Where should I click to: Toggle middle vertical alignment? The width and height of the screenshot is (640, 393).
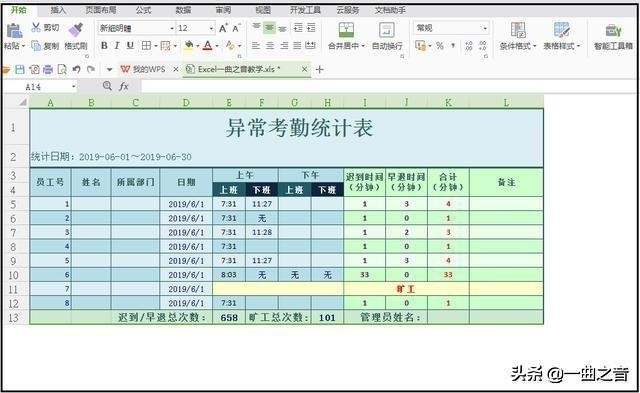[x=269, y=27]
